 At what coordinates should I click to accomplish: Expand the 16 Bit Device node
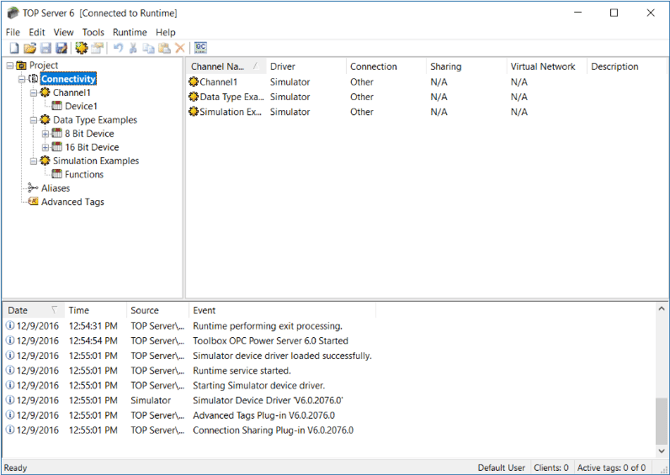point(45,147)
